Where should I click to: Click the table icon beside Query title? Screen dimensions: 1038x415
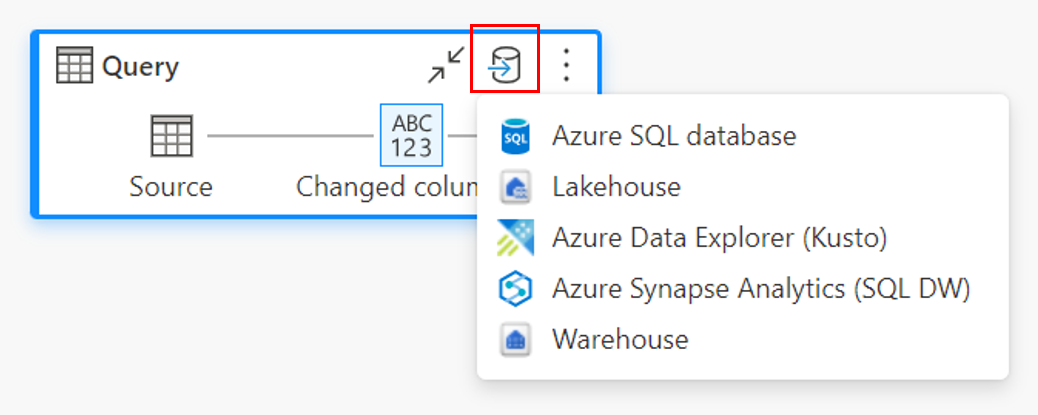(75, 67)
